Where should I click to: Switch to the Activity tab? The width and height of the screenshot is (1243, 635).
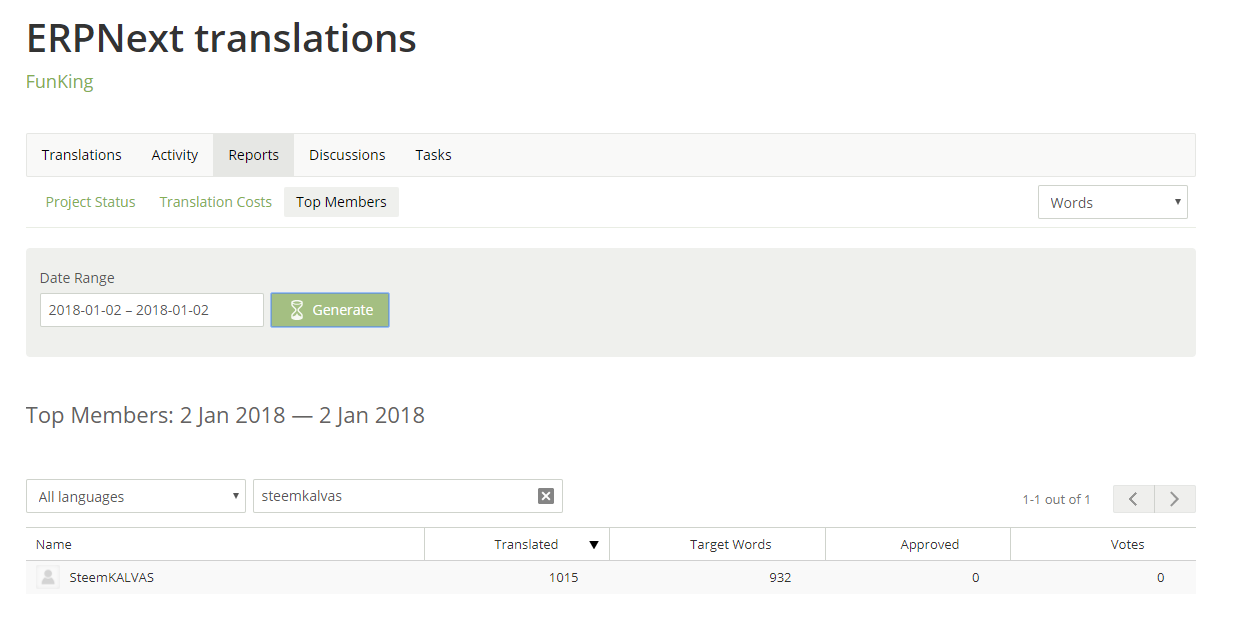(175, 155)
